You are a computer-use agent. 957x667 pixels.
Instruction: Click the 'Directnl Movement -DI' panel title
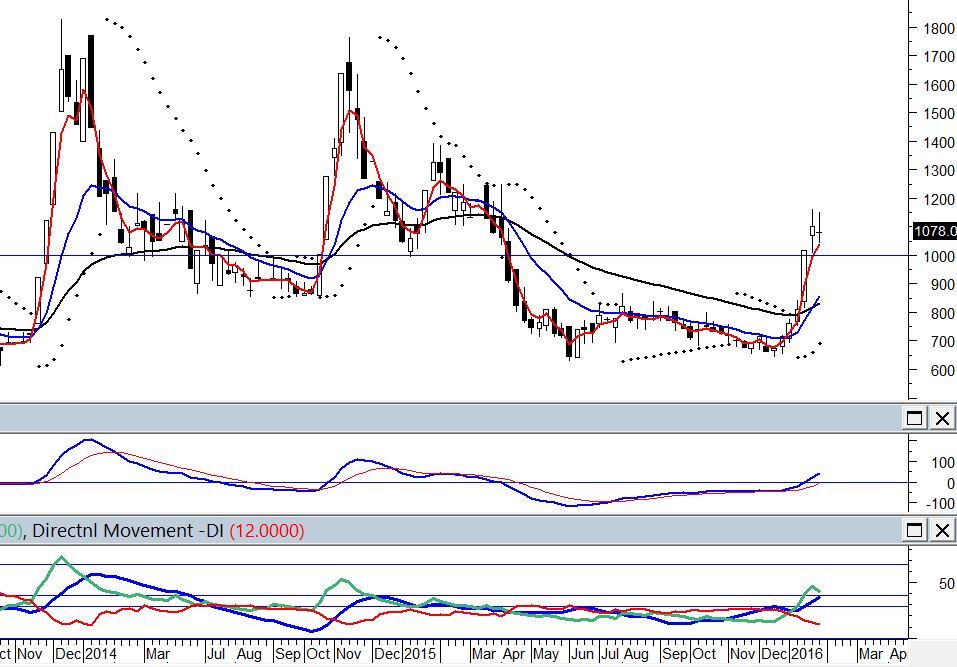(128, 530)
